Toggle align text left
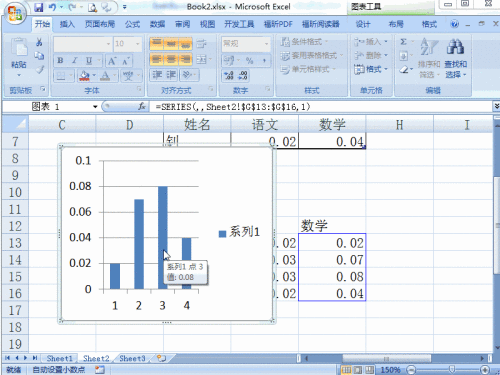Image resolution: width=500 pixels, height=375 pixels. 157,59
